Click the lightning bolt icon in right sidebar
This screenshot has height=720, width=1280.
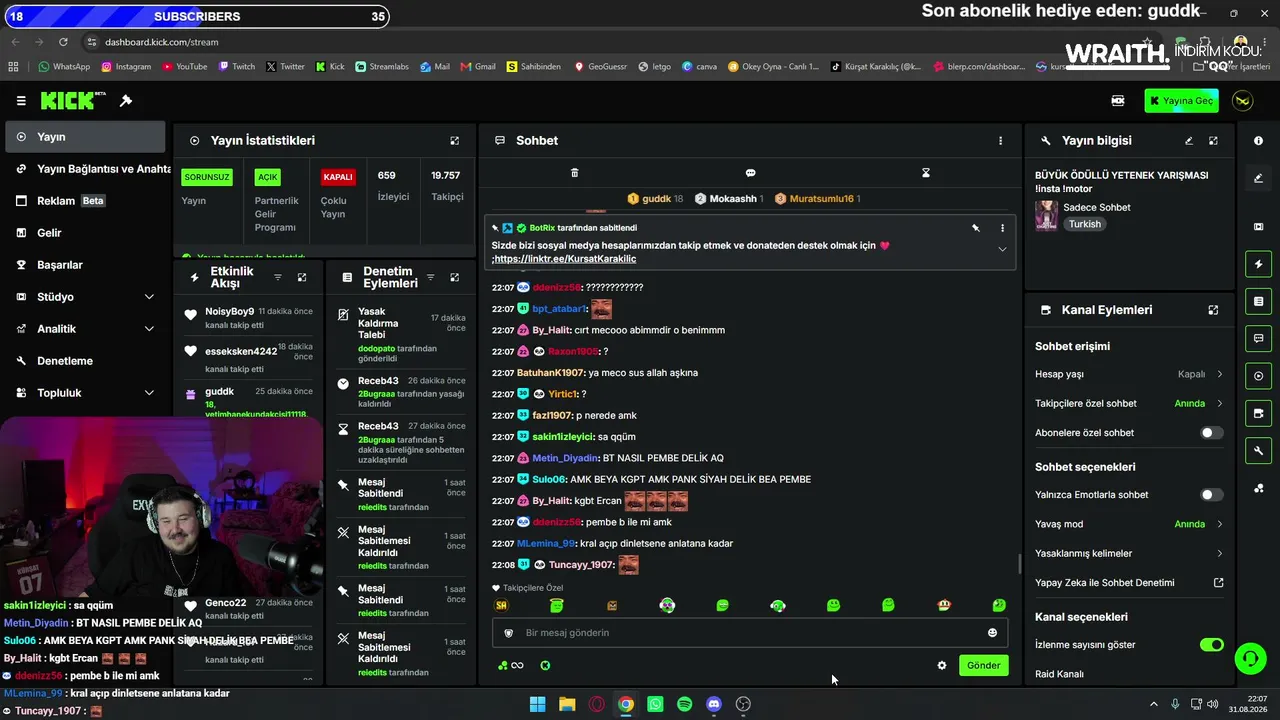1258,264
